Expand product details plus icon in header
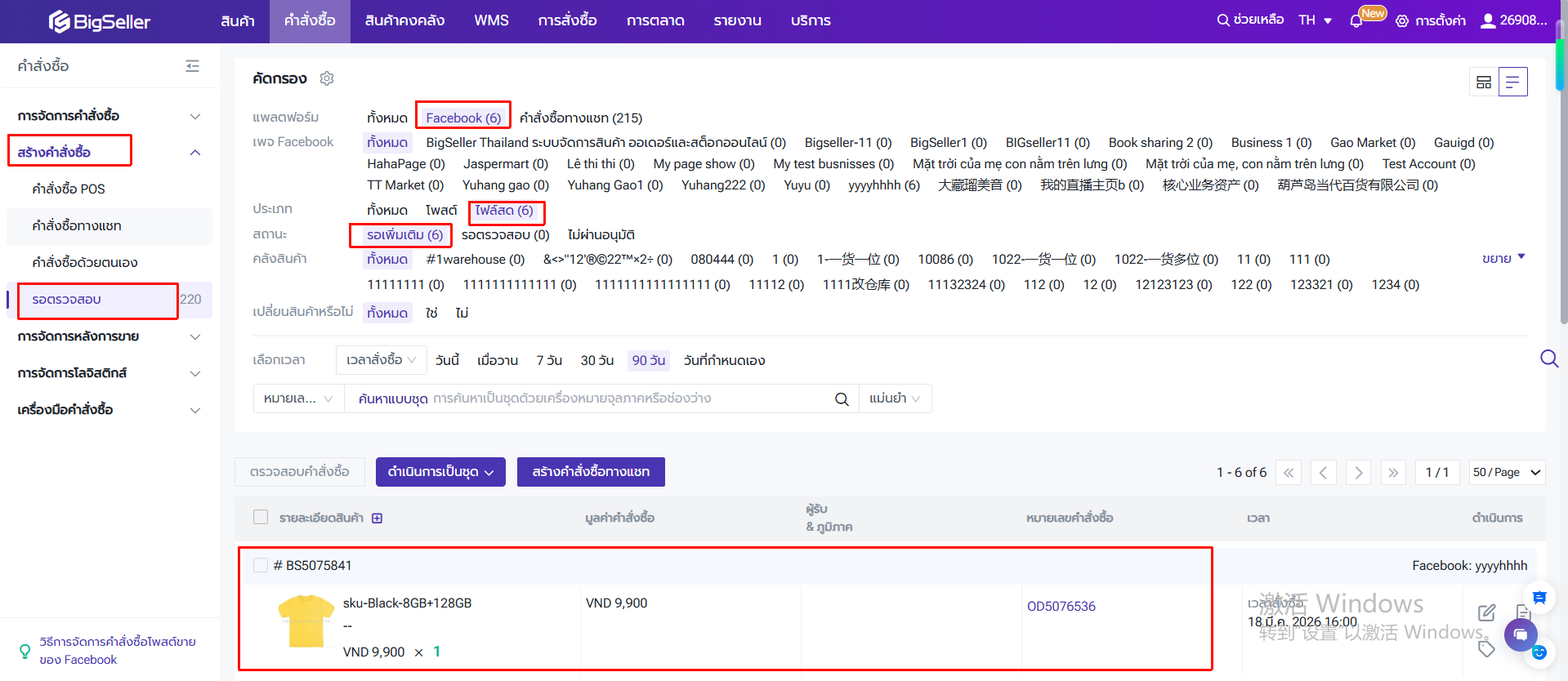This screenshot has width=1568, height=681. pos(377,519)
